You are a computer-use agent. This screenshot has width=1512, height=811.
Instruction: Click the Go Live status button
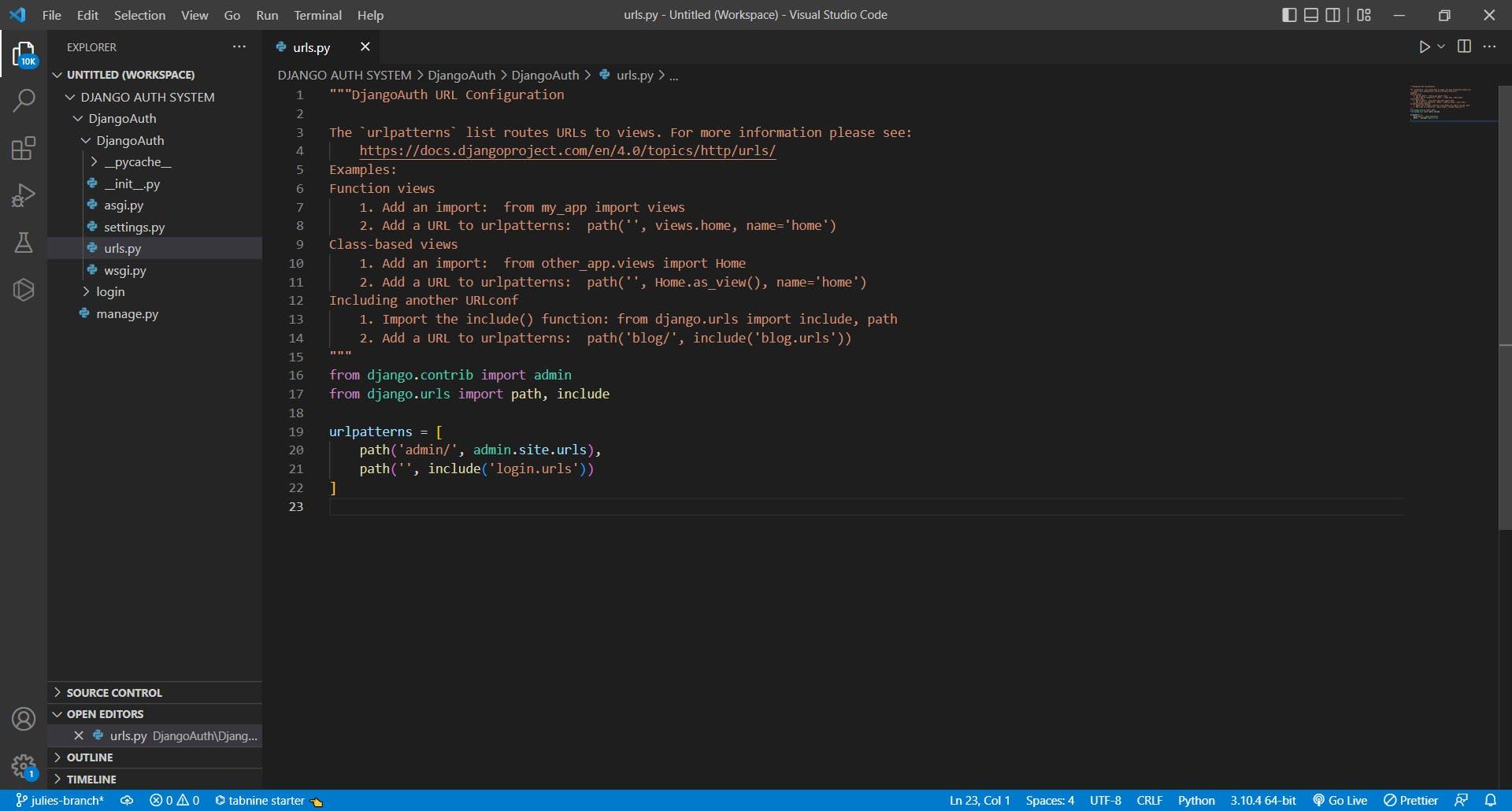click(1340, 800)
